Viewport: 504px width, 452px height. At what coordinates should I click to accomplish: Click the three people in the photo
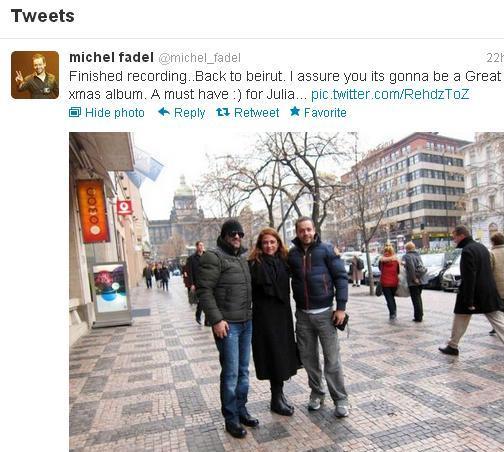pos(273,325)
